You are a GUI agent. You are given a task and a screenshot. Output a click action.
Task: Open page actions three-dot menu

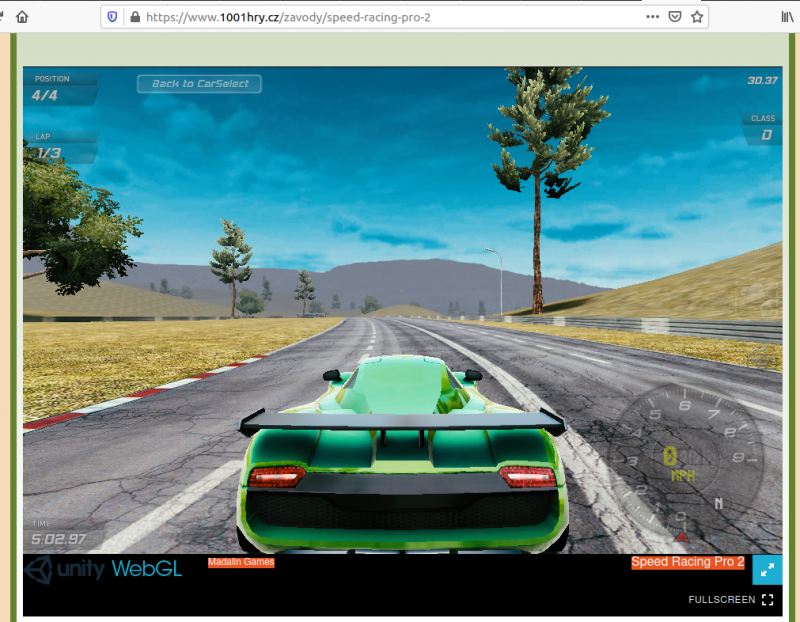(653, 17)
